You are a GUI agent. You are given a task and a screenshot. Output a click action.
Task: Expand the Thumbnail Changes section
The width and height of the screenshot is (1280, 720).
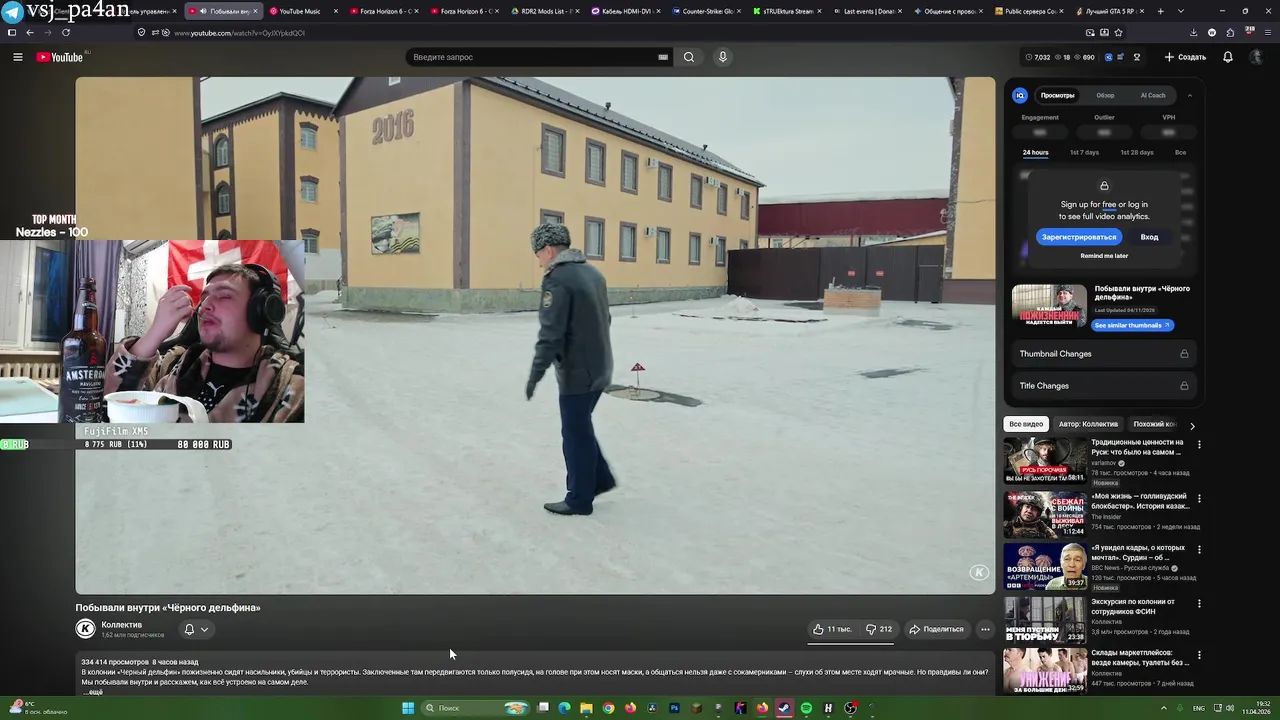tap(1104, 354)
